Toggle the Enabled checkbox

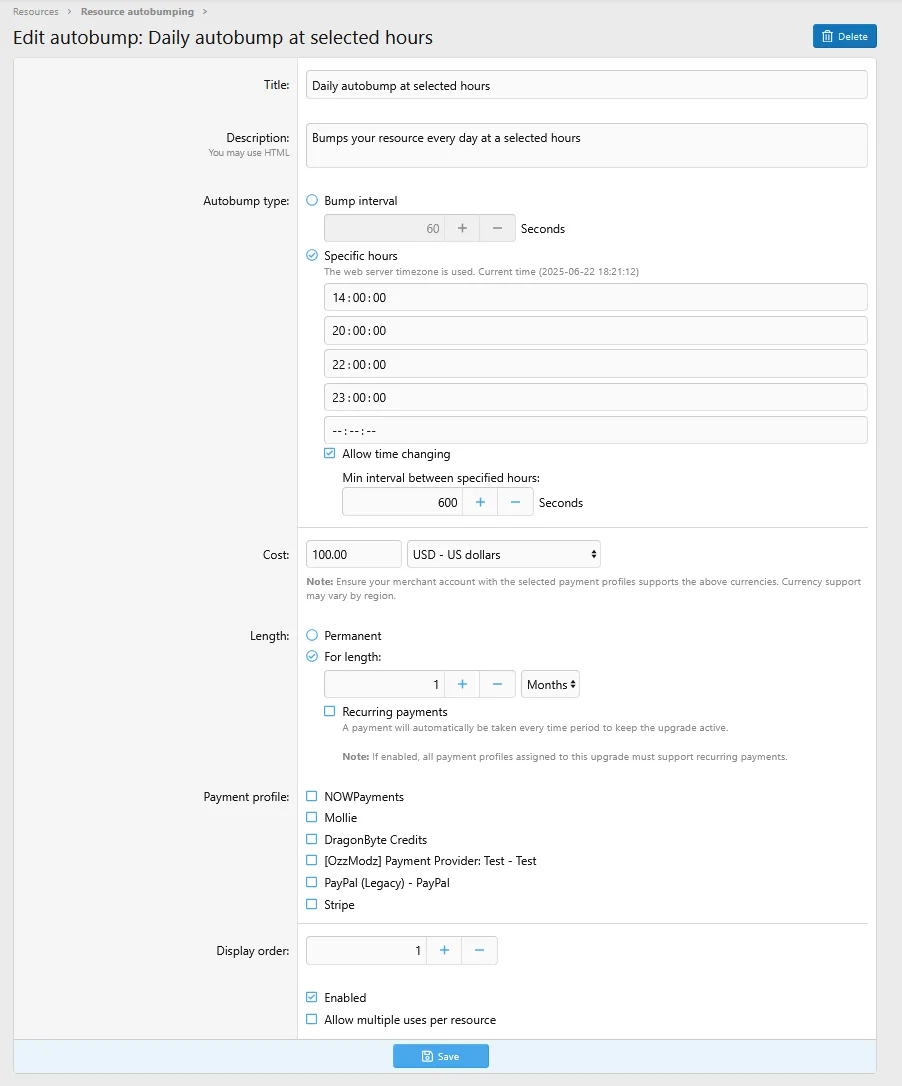click(x=312, y=997)
